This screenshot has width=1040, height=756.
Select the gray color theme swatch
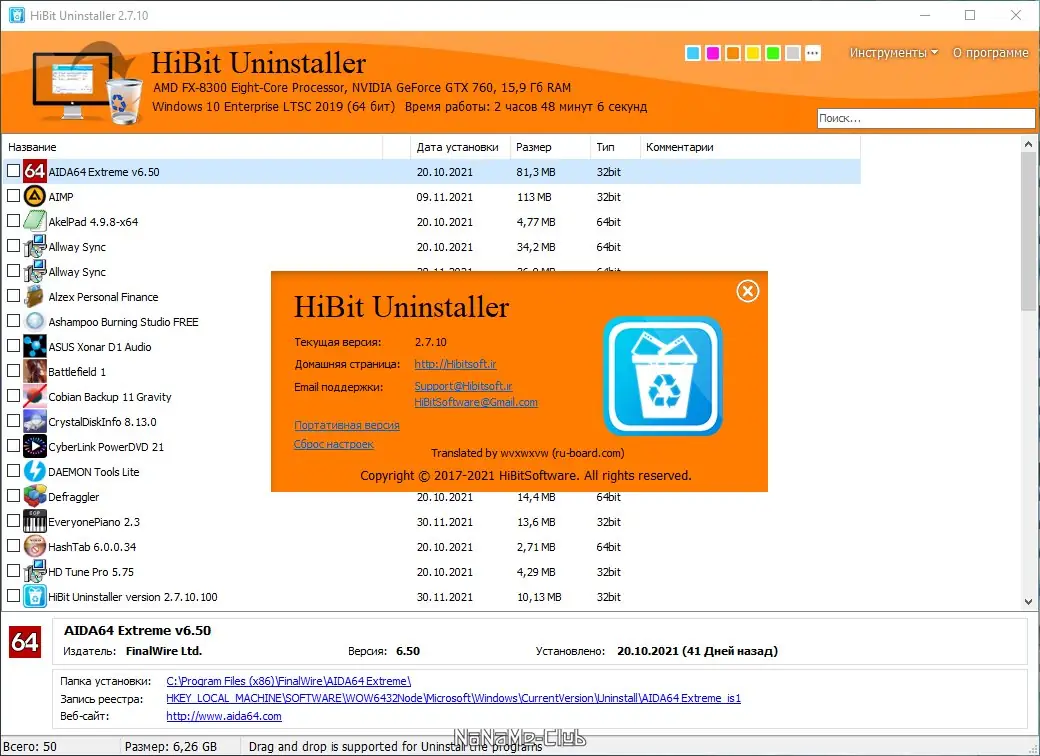(x=793, y=53)
